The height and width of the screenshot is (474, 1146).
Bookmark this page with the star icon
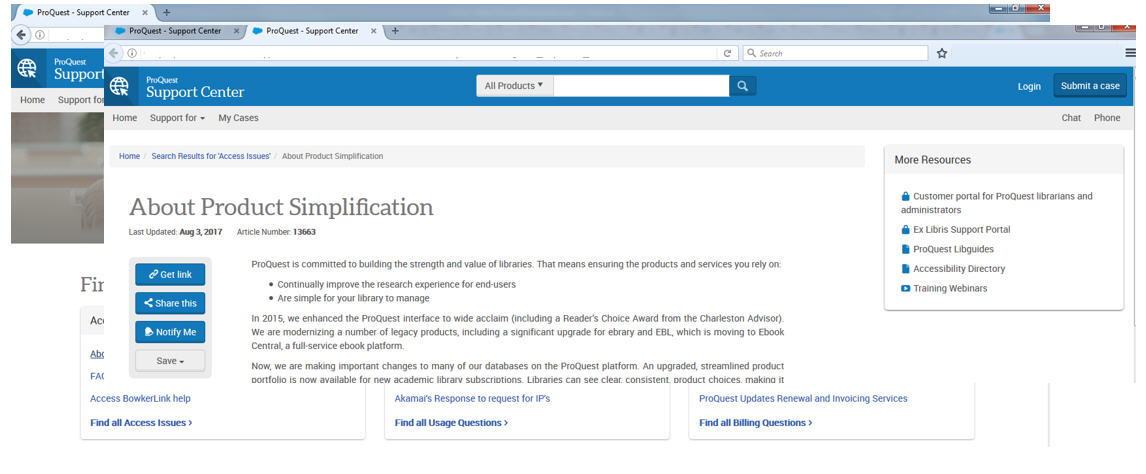(x=942, y=53)
